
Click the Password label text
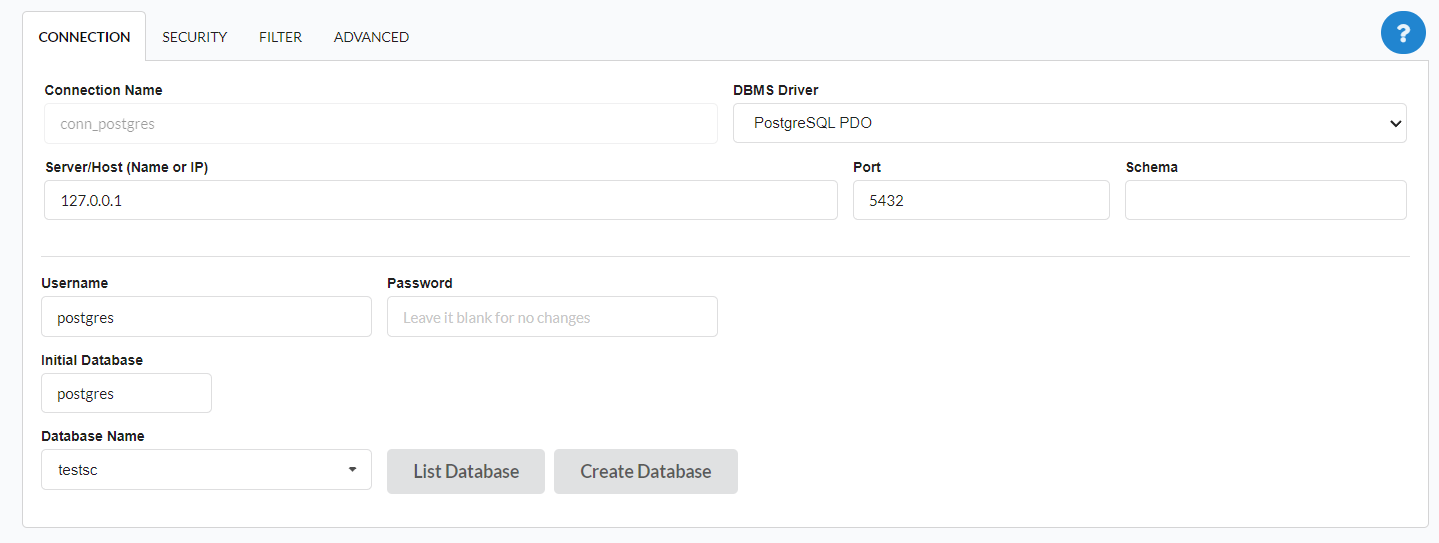420,283
